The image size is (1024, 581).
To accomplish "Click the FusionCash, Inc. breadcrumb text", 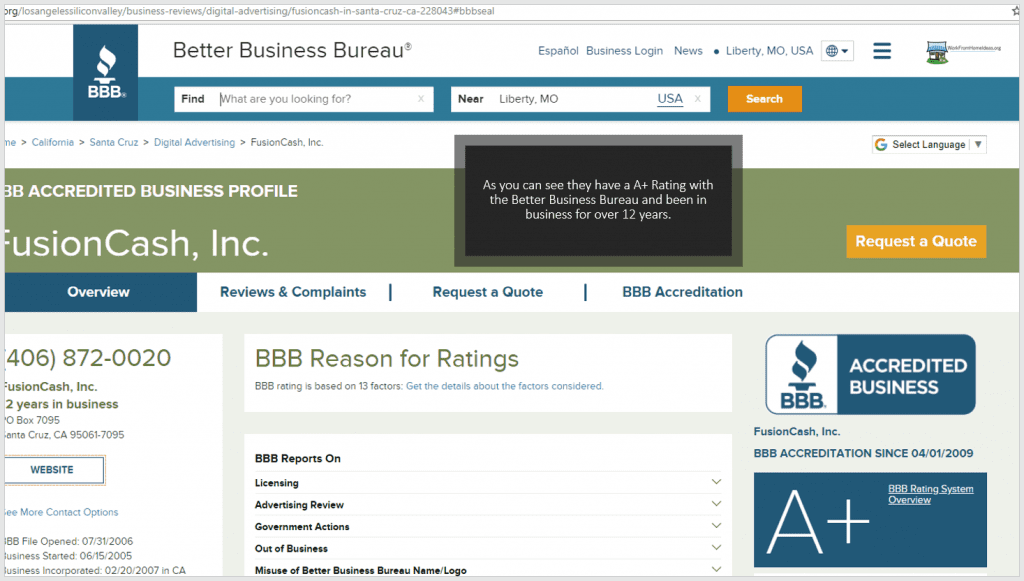I will (x=287, y=142).
